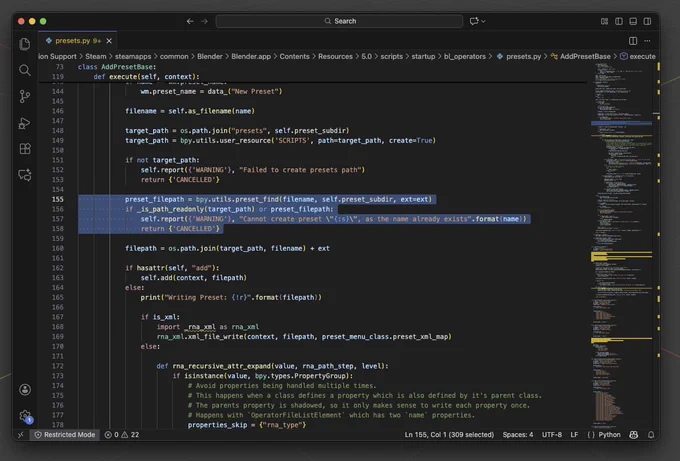Click the vertical scrollbar overview ruler
Image resolution: width=680 pixels, height=461 pixels.
coord(658,245)
